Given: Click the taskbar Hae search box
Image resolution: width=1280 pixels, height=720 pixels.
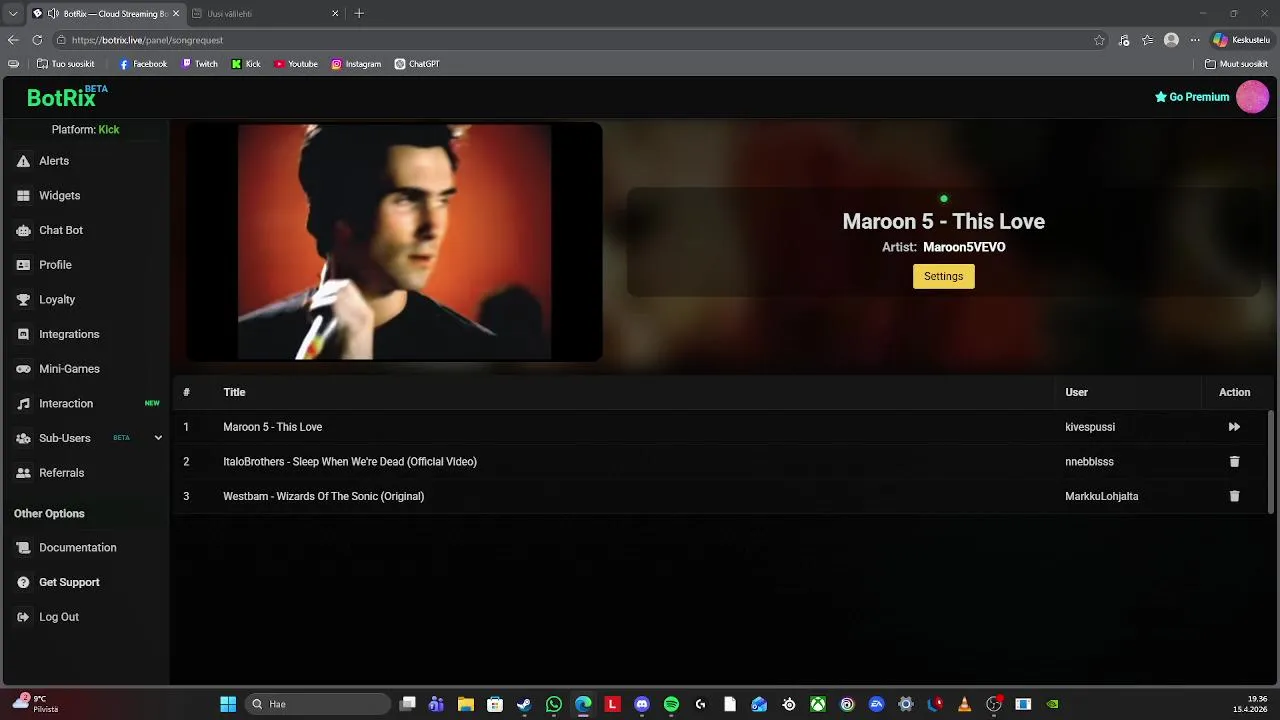Looking at the screenshot, I should pos(317,704).
